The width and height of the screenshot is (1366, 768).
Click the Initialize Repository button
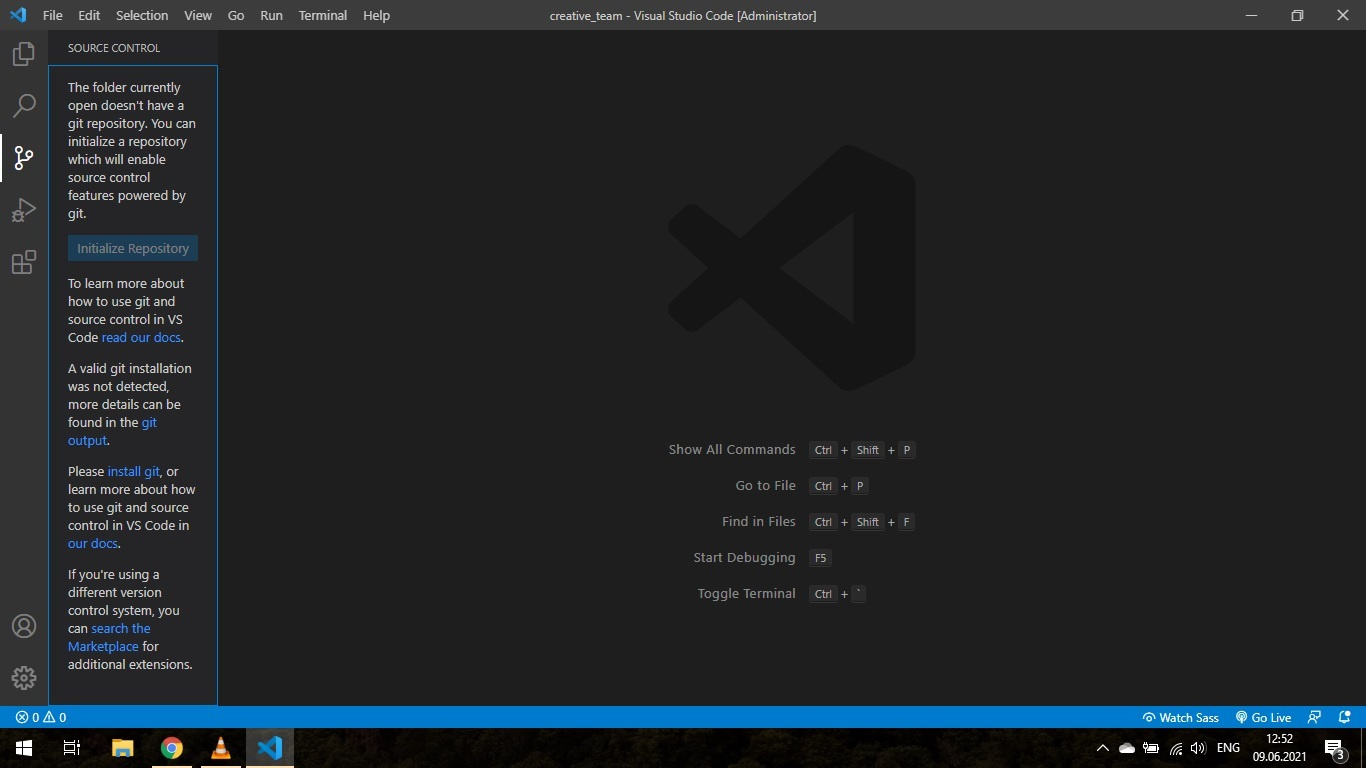[133, 248]
